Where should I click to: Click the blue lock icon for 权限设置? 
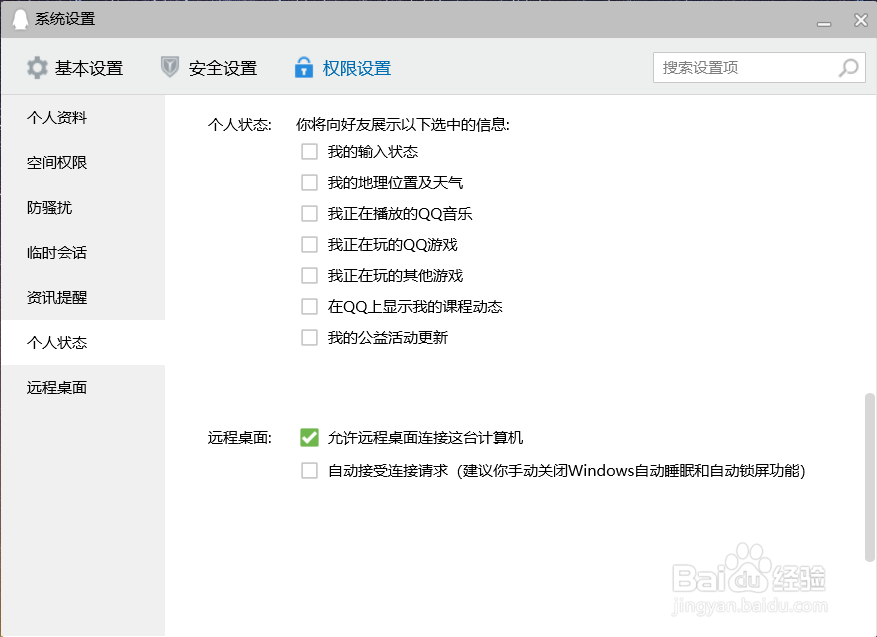pyautogui.click(x=304, y=67)
